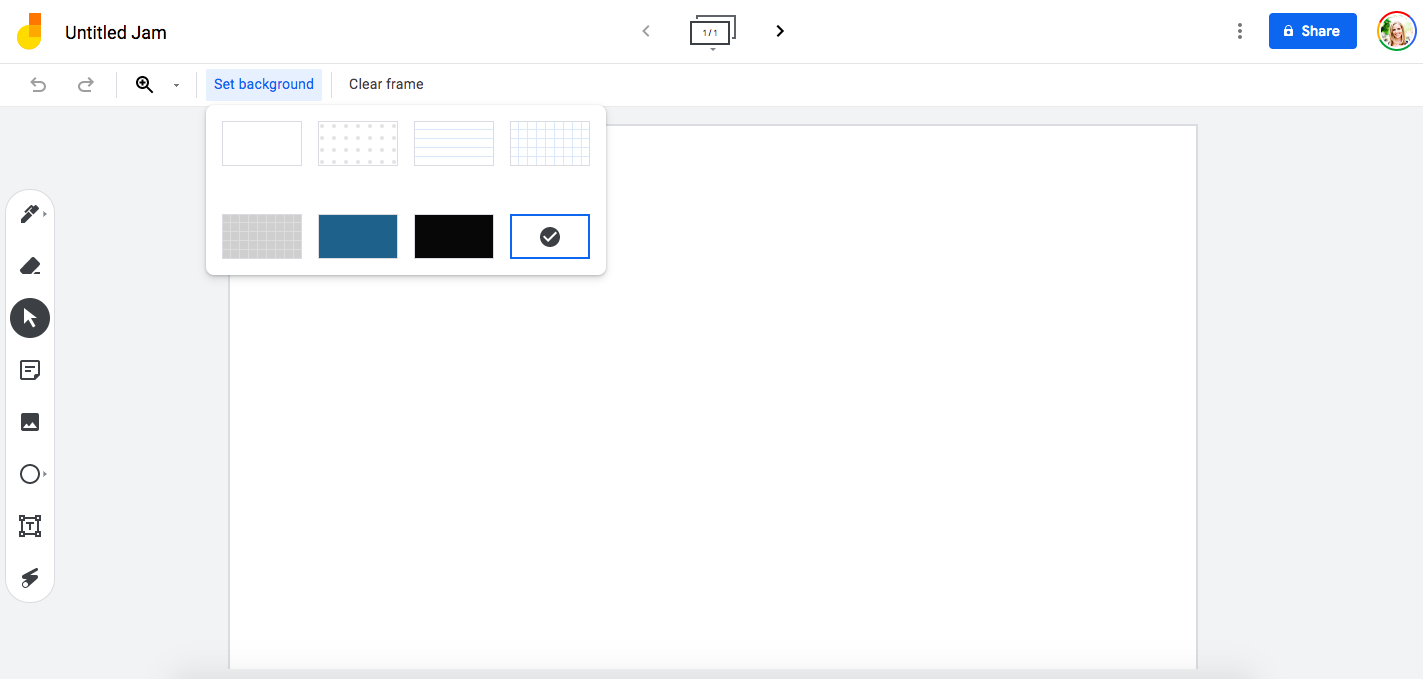Expand the Pen tool options
The width and height of the screenshot is (1423, 679).
[42, 213]
